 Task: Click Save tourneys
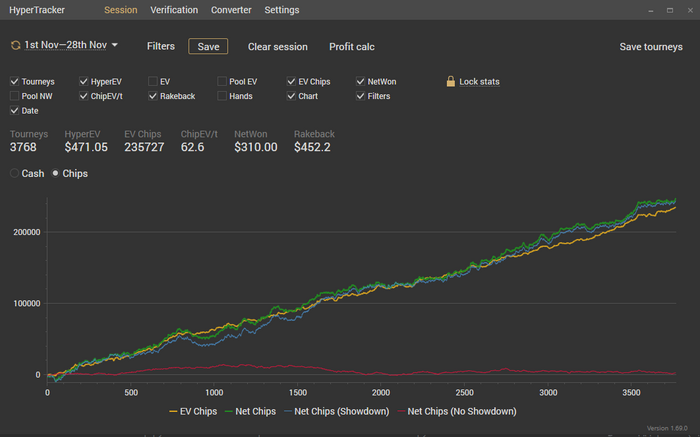[x=651, y=47]
